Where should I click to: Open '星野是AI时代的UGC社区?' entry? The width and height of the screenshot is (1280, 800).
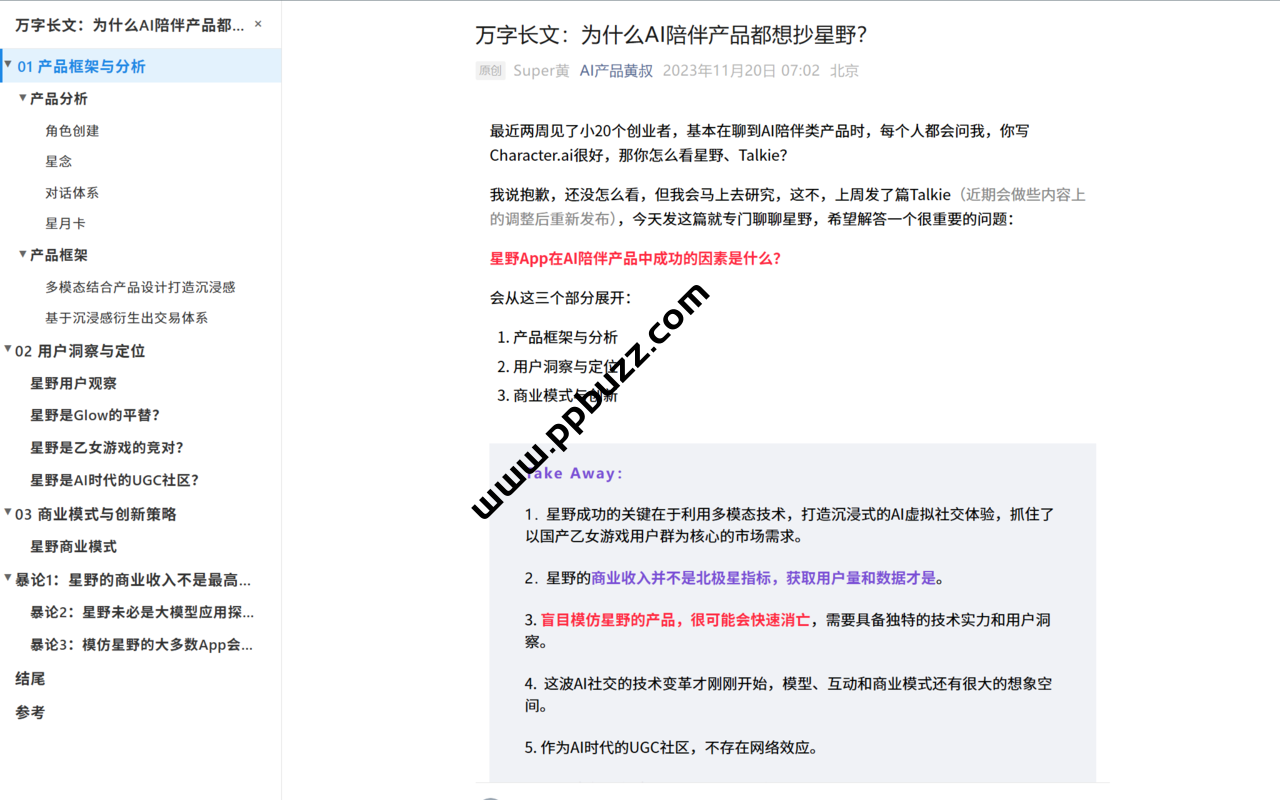coord(115,480)
